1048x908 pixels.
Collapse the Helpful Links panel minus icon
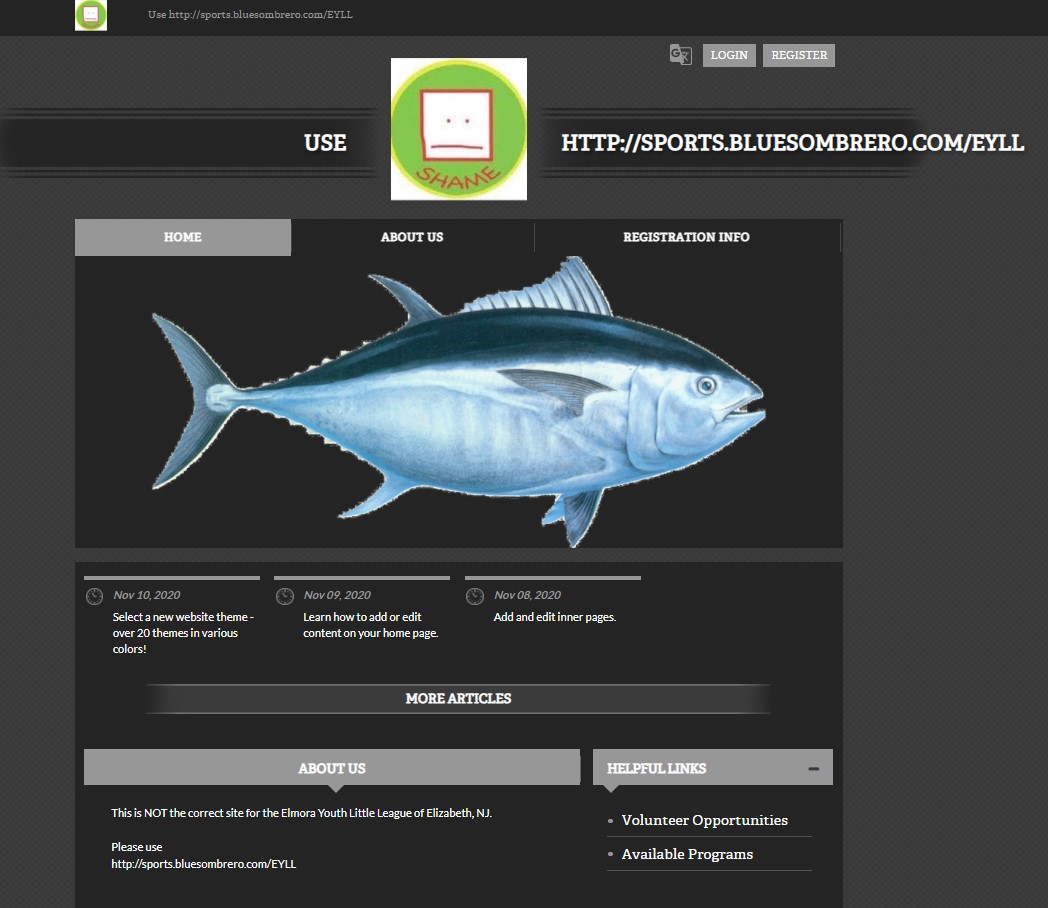813,769
